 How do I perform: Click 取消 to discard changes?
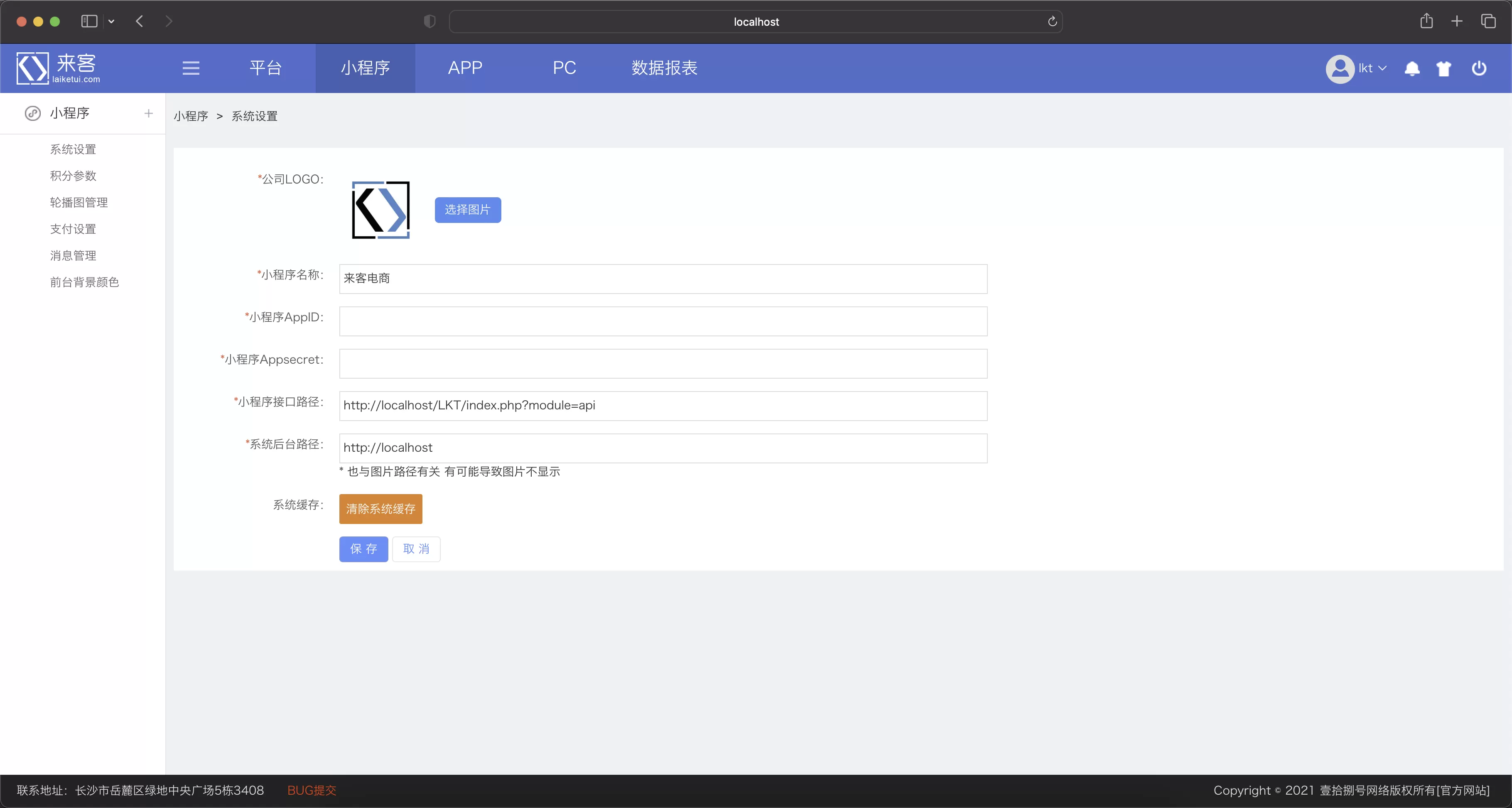click(415, 548)
